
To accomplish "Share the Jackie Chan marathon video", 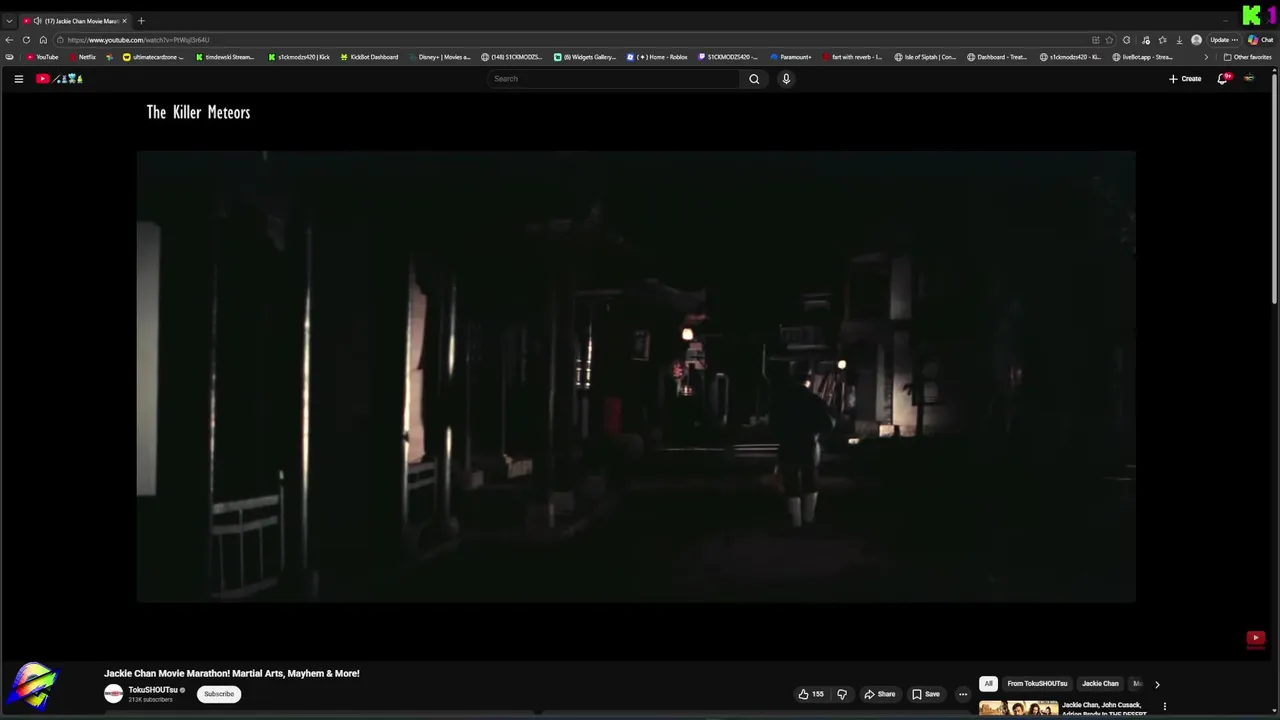I will coord(880,694).
